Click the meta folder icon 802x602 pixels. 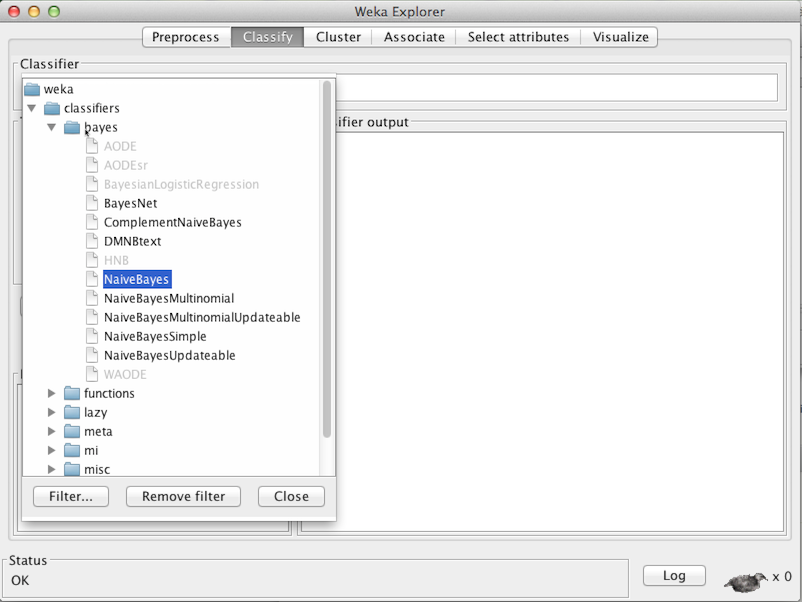tap(72, 431)
